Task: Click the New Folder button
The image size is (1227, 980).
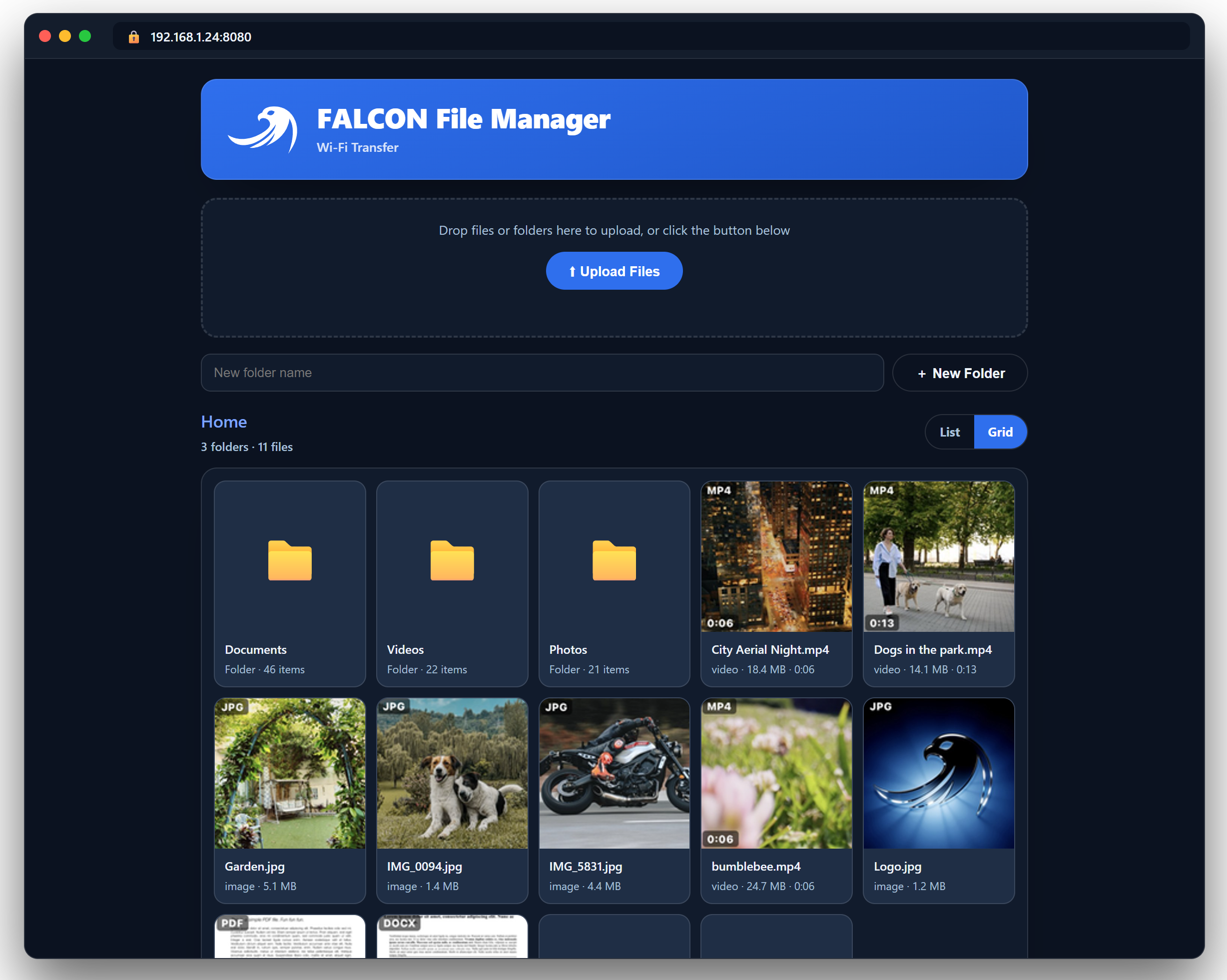Action: click(x=960, y=373)
